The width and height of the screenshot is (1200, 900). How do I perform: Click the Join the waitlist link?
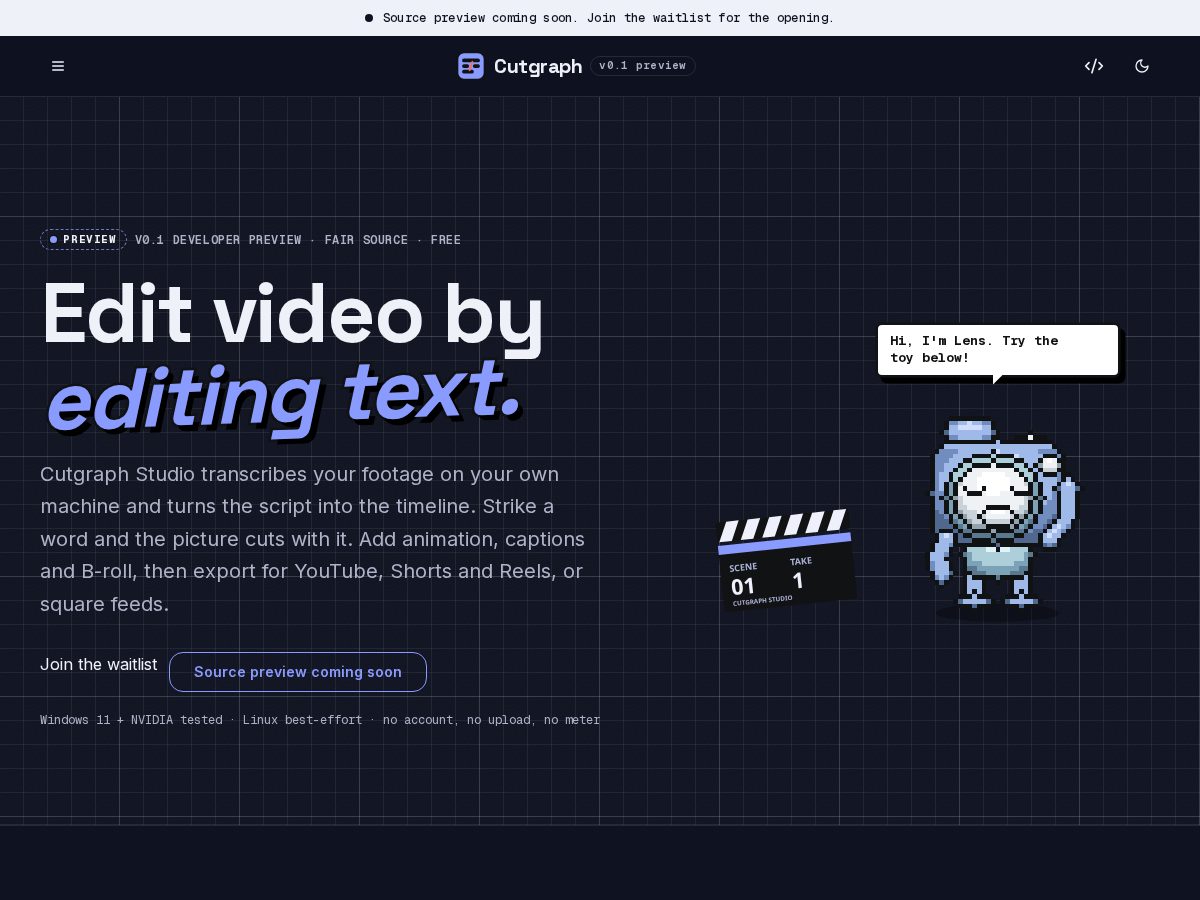pos(99,664)
